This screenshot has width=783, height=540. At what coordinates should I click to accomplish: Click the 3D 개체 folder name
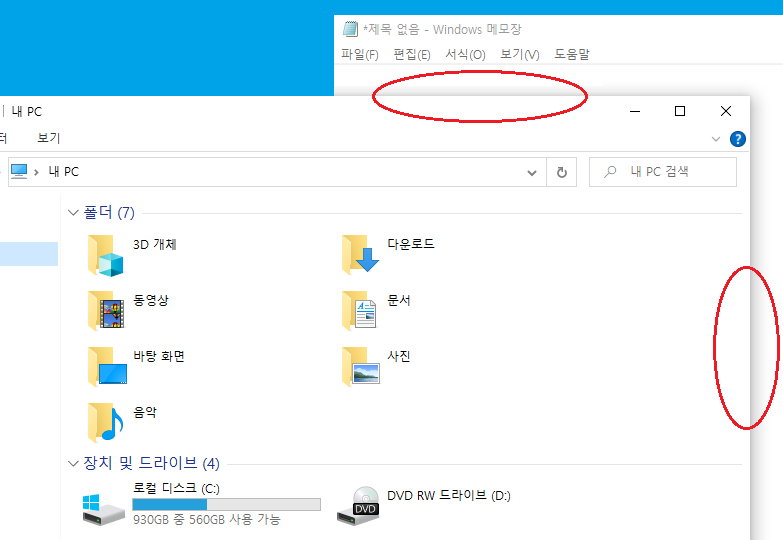click(155, 244)
